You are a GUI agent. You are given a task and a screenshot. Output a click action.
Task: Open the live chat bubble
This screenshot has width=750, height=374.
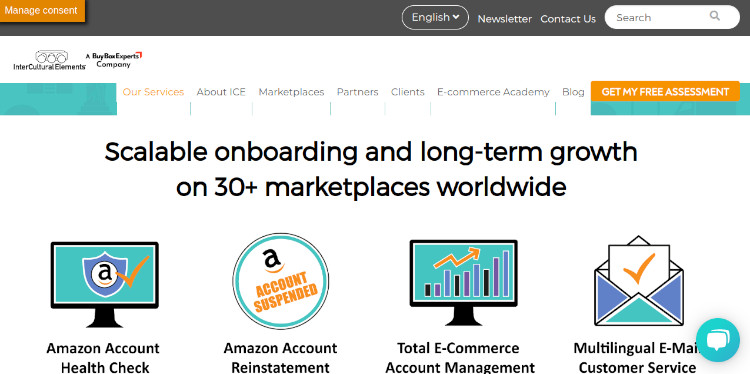(x=717, y=340)
